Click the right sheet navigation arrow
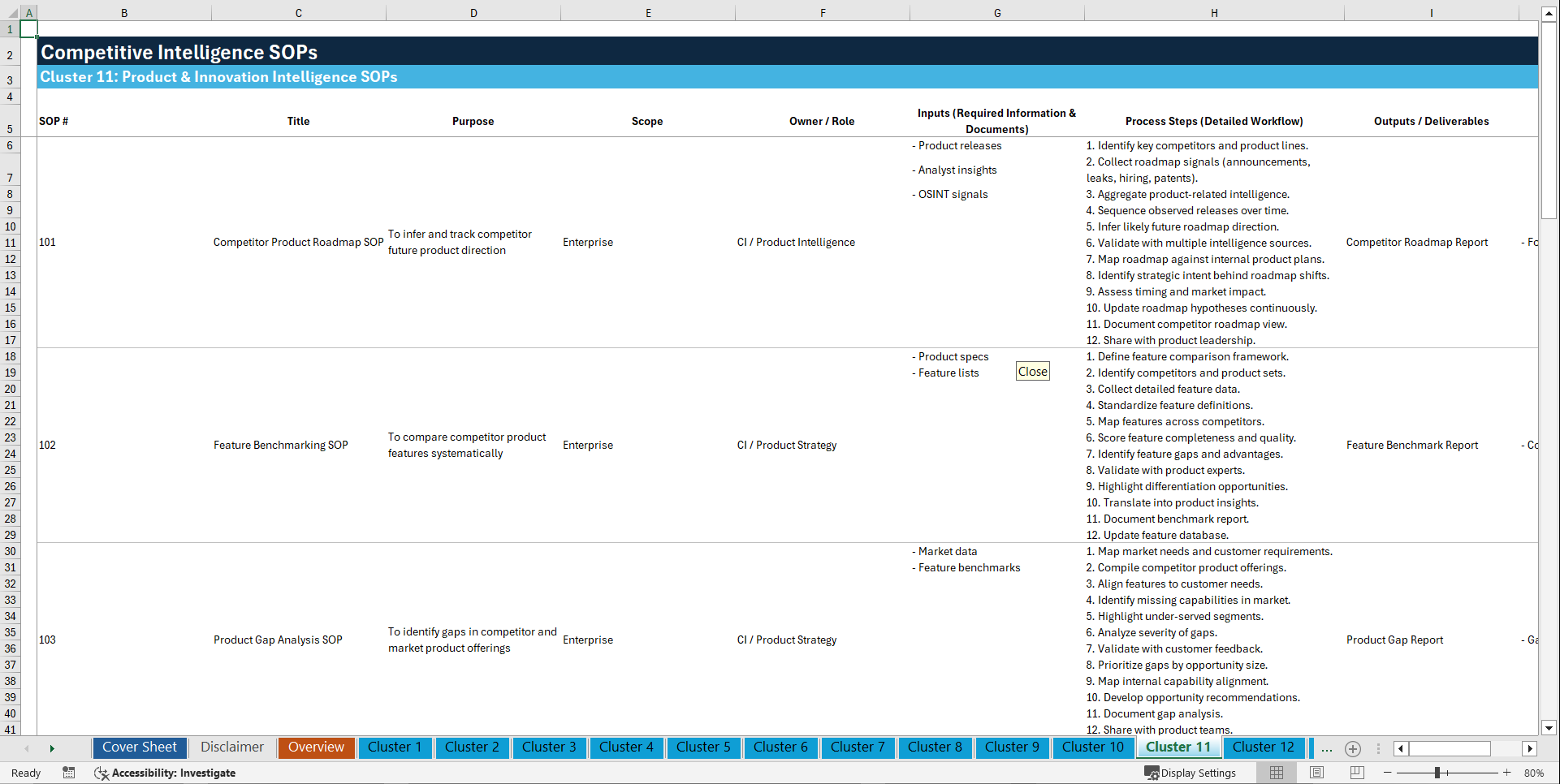 coord(52,748)
